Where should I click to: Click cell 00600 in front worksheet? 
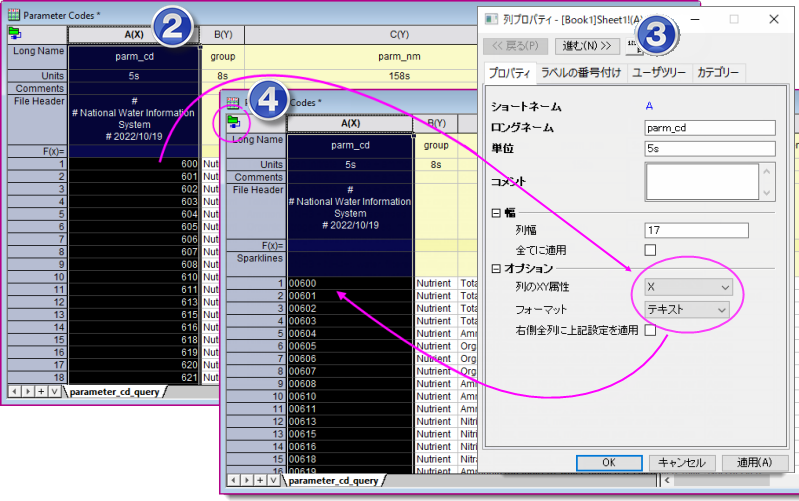350,283
